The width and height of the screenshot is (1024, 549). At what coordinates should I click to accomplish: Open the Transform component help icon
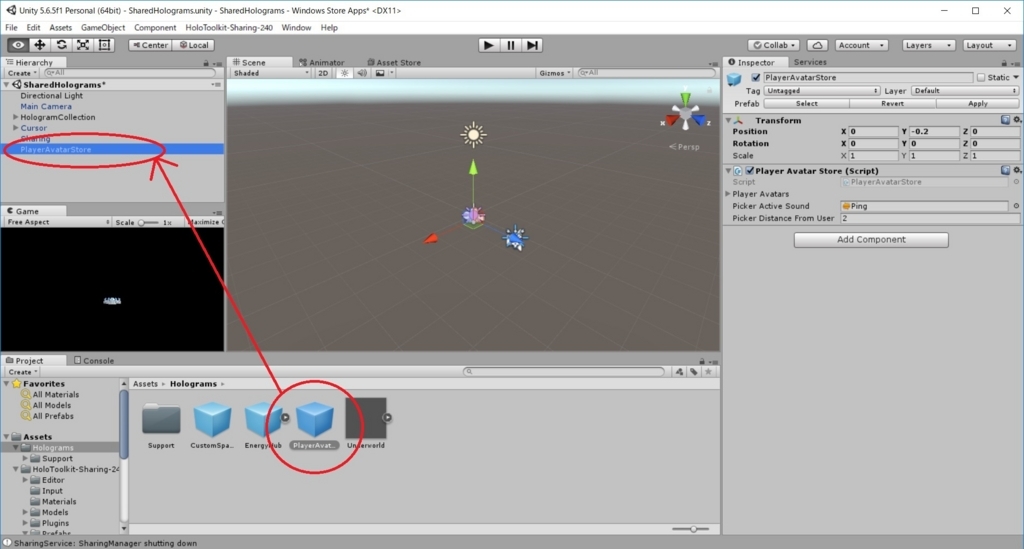click(x=1005, y=120)
